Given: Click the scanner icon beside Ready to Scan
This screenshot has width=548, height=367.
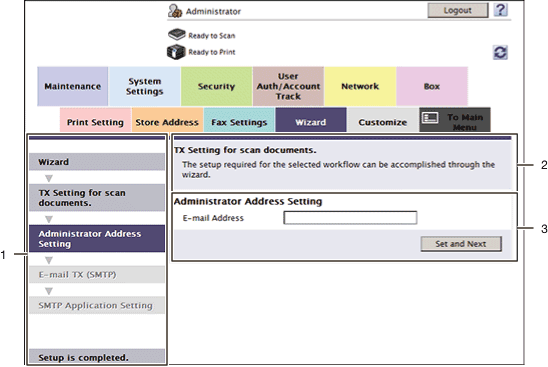Looking at the screenshot, I should [x=177, y=35].
